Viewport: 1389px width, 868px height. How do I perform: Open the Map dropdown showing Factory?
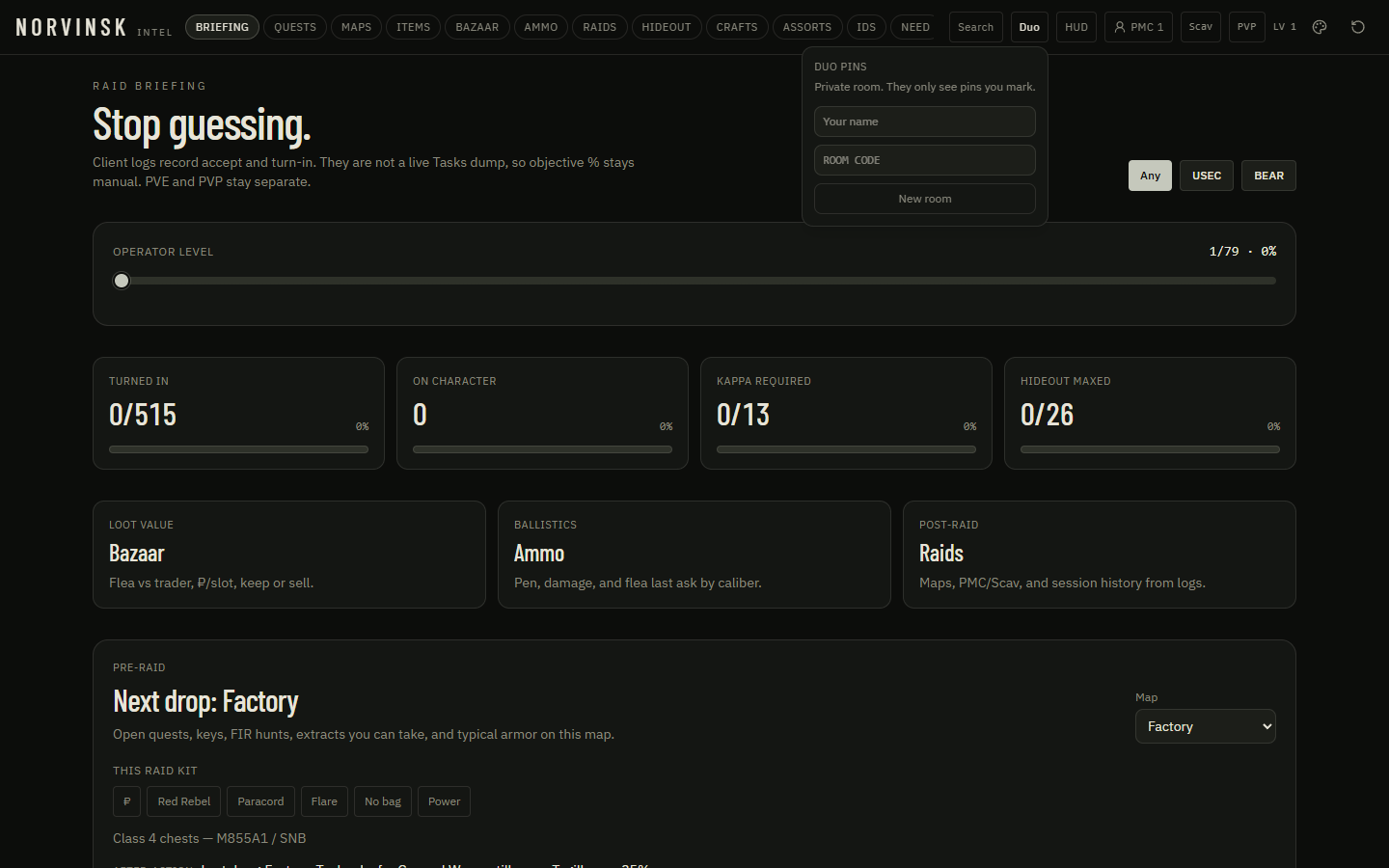[x=1206, y=726]
